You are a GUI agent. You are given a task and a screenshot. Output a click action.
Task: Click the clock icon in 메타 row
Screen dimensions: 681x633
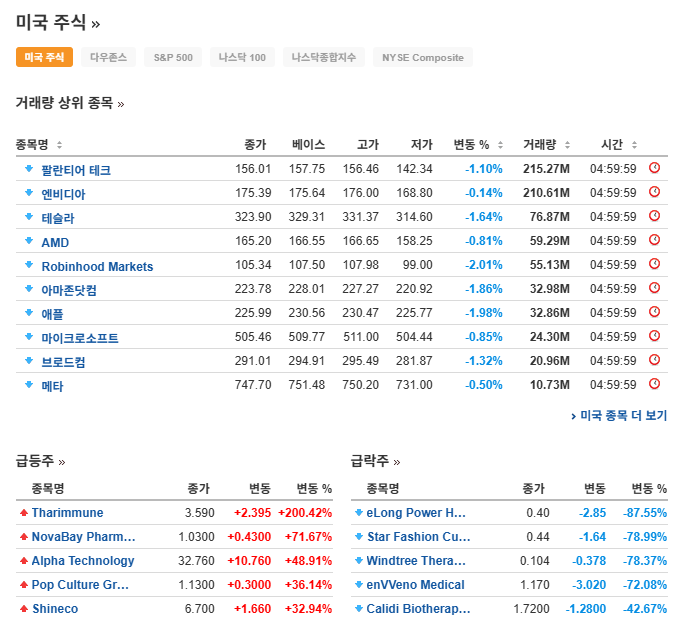655,384
